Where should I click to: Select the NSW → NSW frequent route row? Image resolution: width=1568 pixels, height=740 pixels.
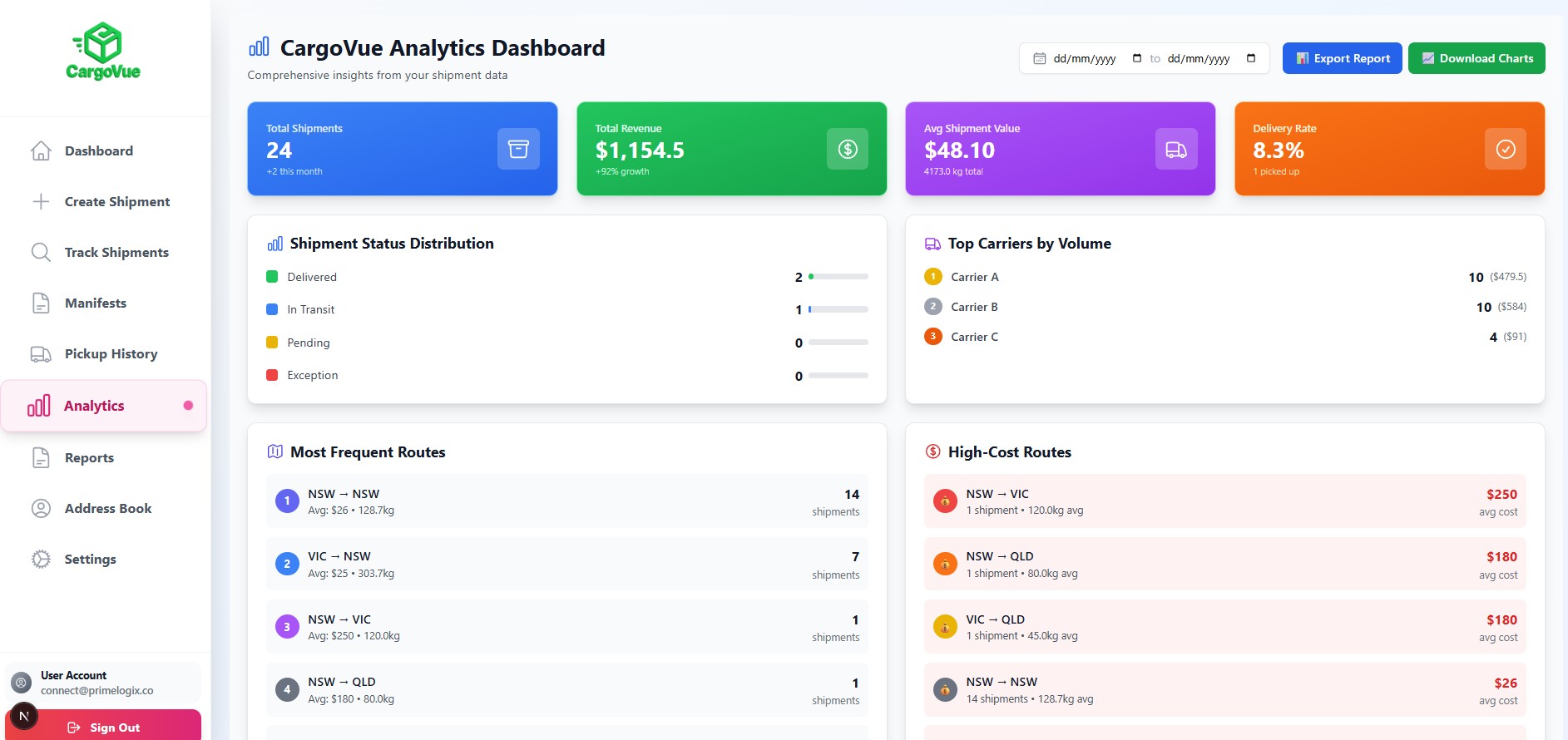point(567,501)
